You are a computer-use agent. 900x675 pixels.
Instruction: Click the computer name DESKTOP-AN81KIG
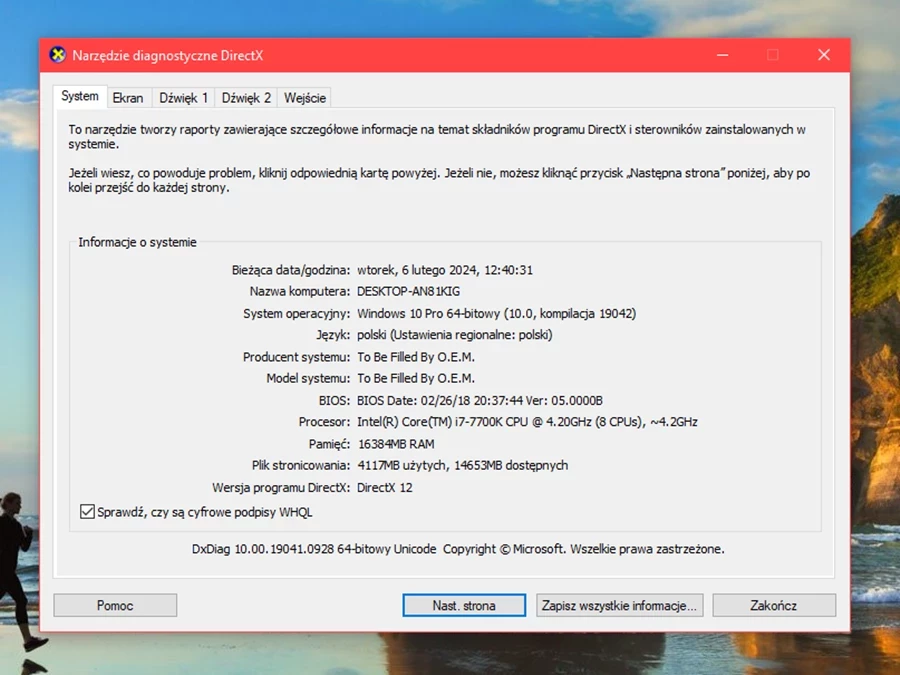(x=408, y=291)
